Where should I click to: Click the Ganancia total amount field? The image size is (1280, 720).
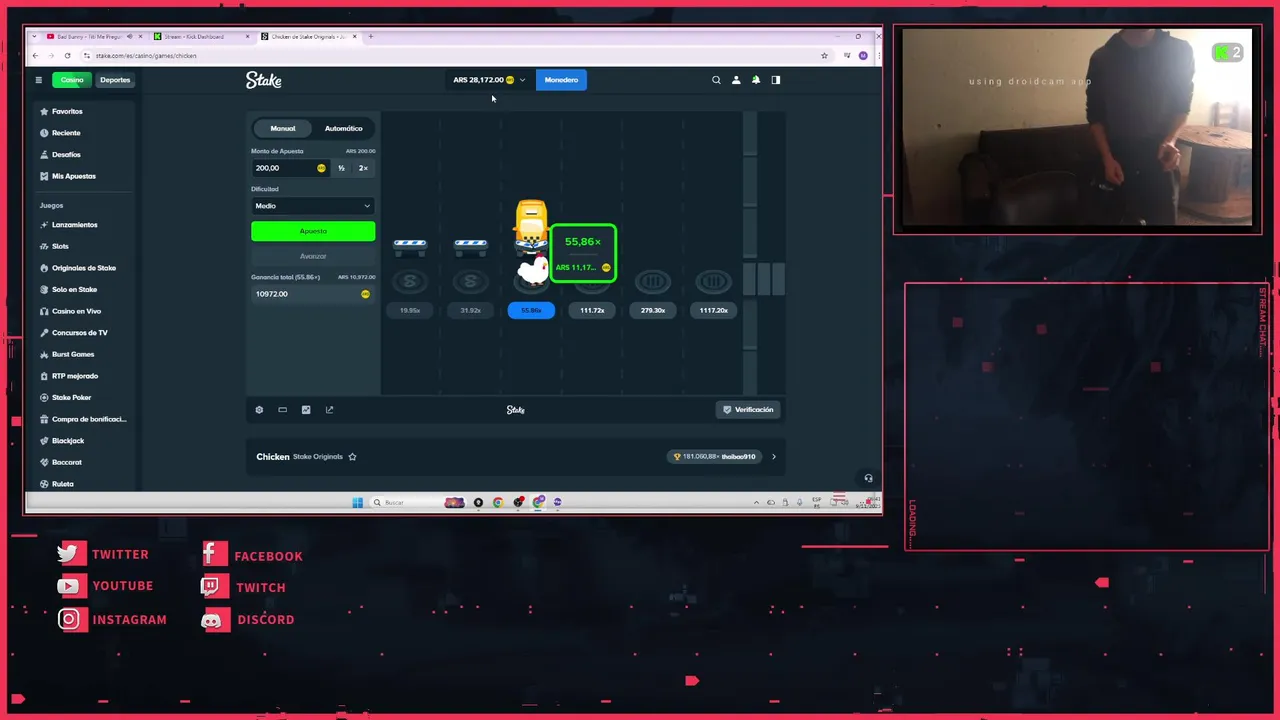coord(313,294)
